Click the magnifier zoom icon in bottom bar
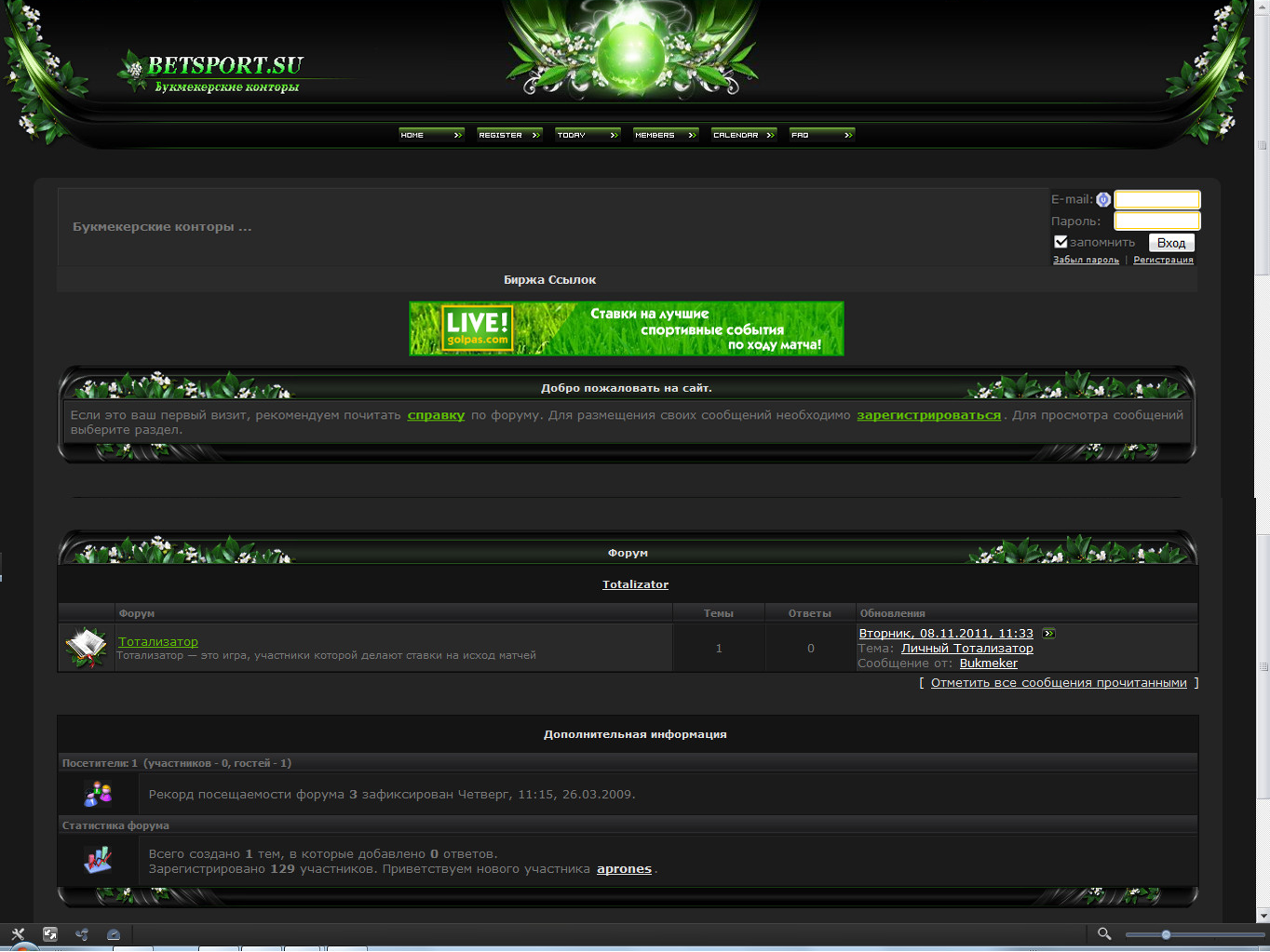The width and height of the screenshot is (1270, 952). click(x=1104, y=933)
